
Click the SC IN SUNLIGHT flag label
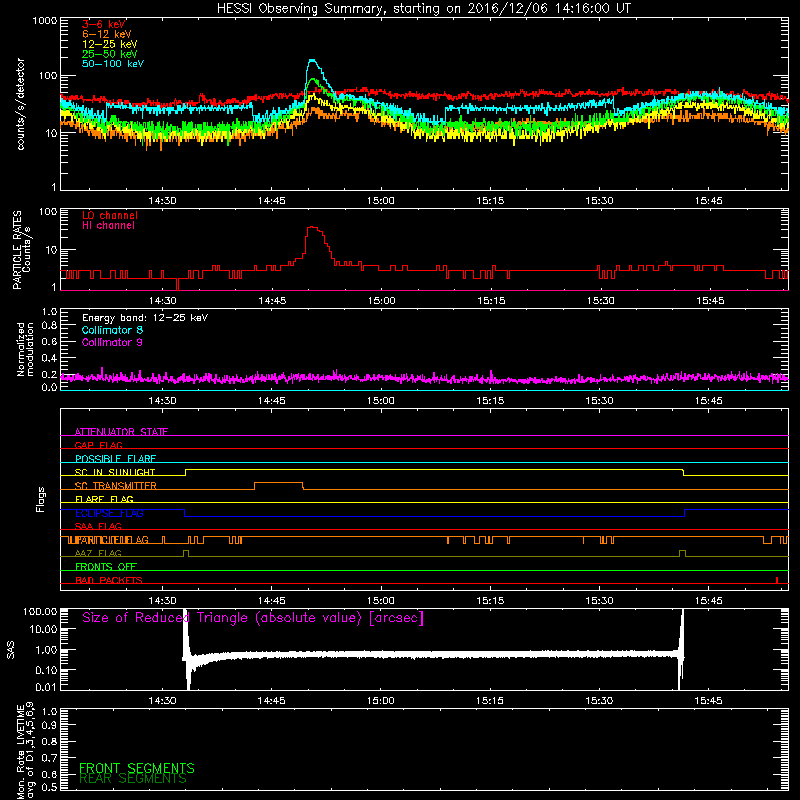click(115, 472)
